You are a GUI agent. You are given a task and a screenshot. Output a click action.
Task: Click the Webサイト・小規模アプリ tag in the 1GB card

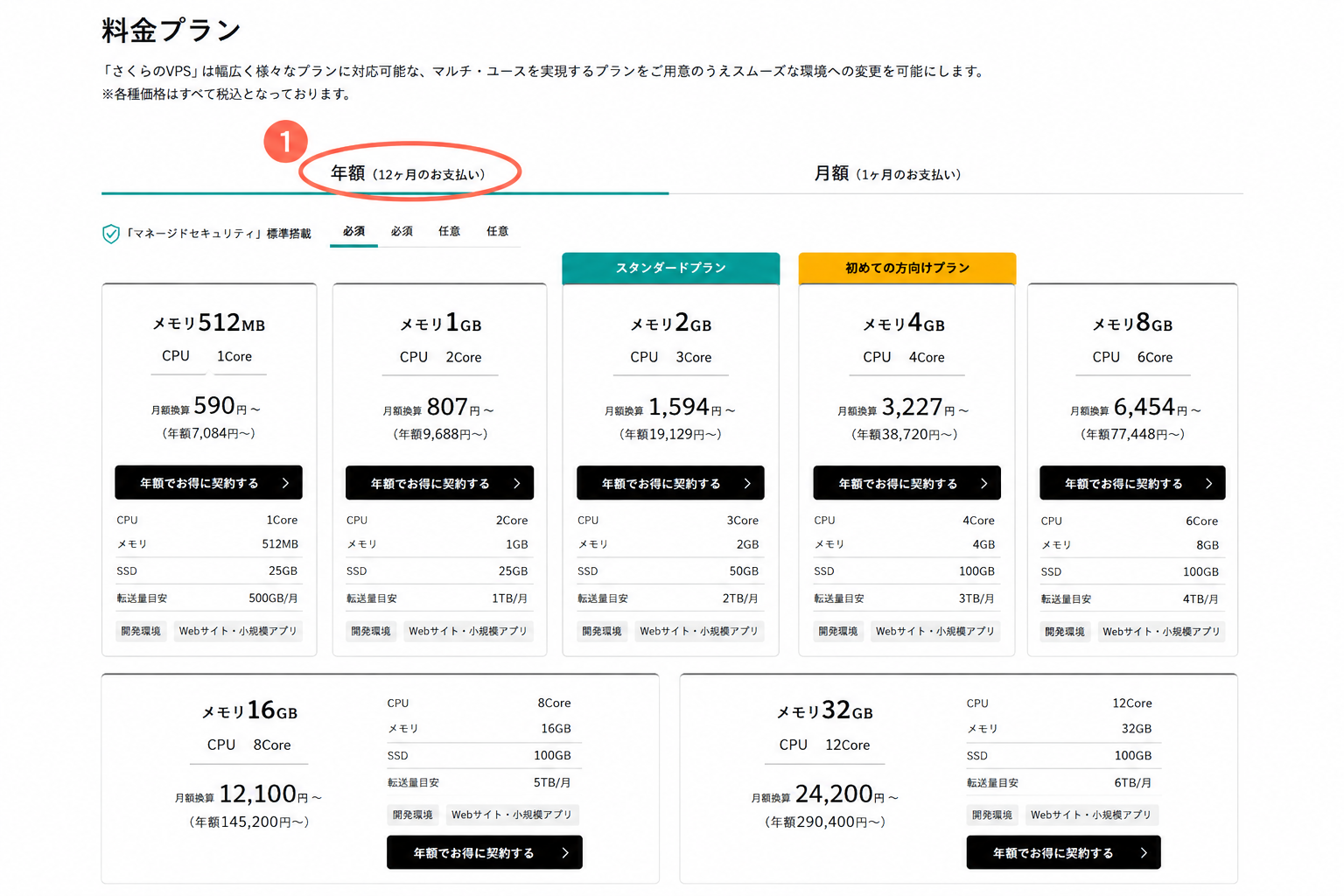click(468, 631)
